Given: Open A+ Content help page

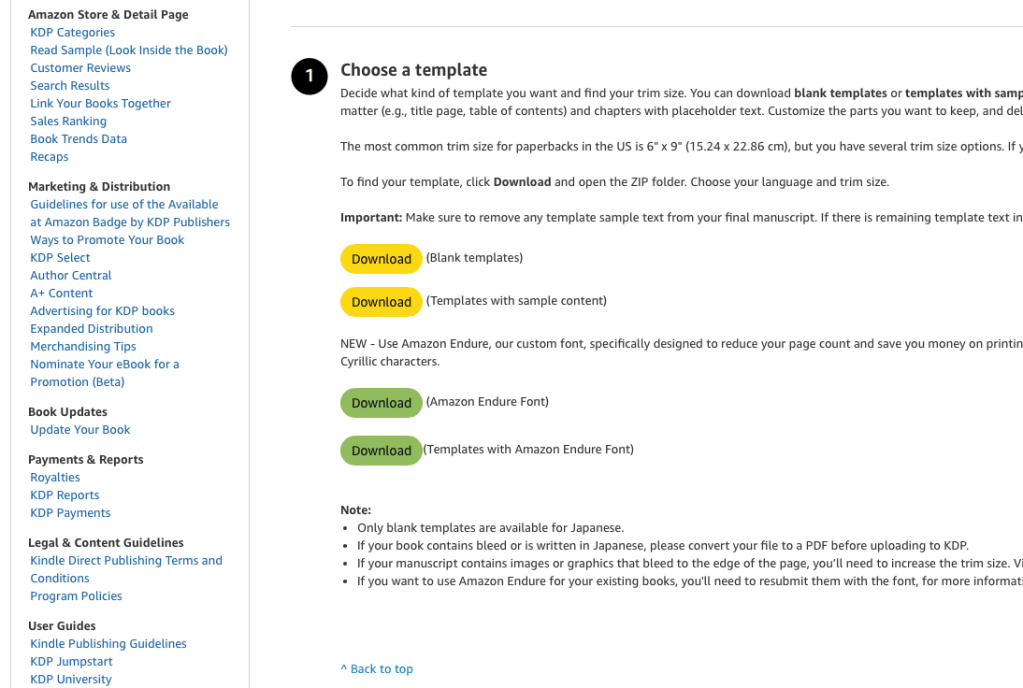Looking at the screenshot, I should point(61,293).
